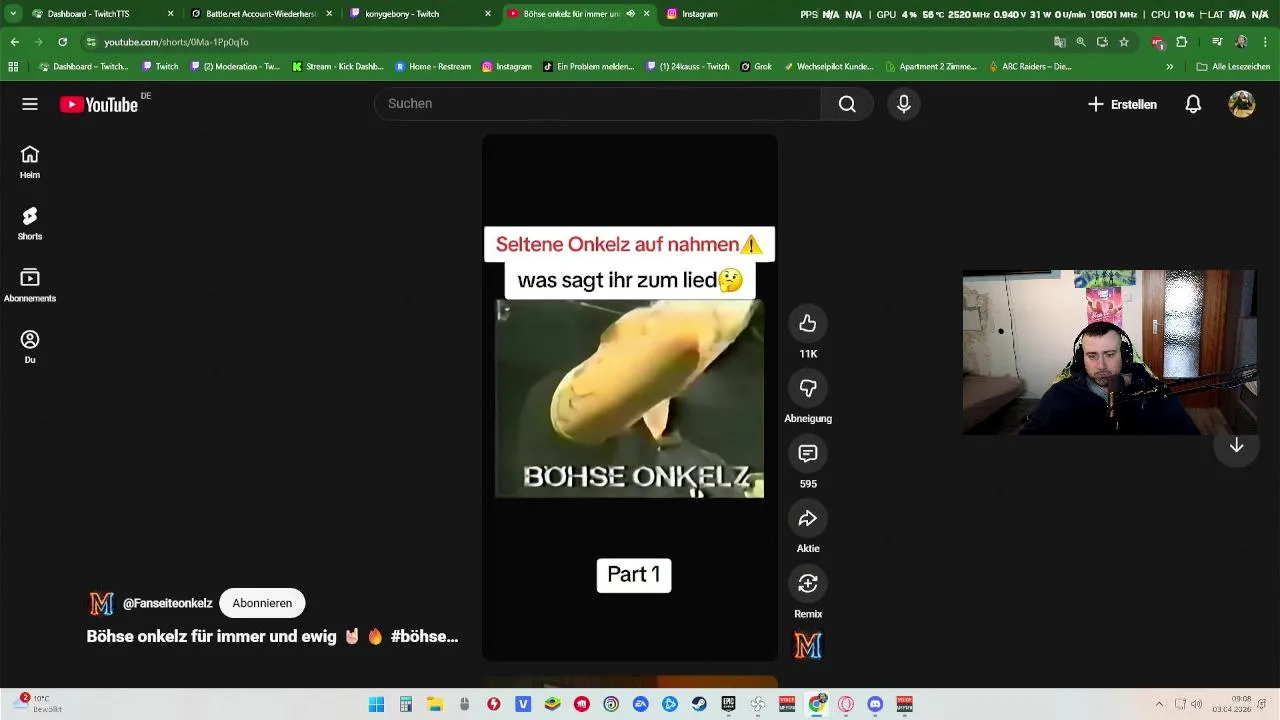
Task: Pause the short by clicking the video
Action: click(x=630, y=398)
